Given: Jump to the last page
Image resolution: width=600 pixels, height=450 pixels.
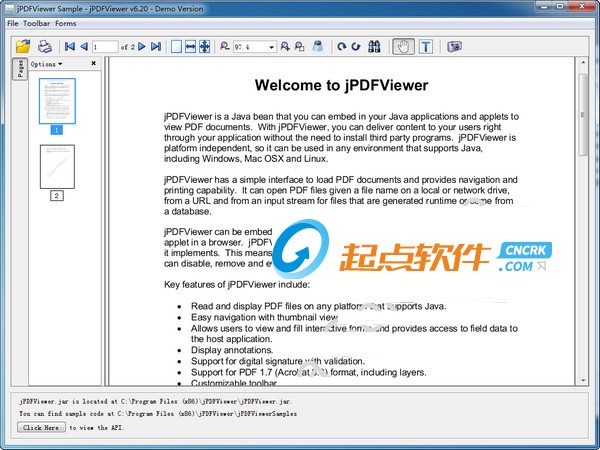Looking at the screenshot, I should pyautogui.click(x=156, y=47).
